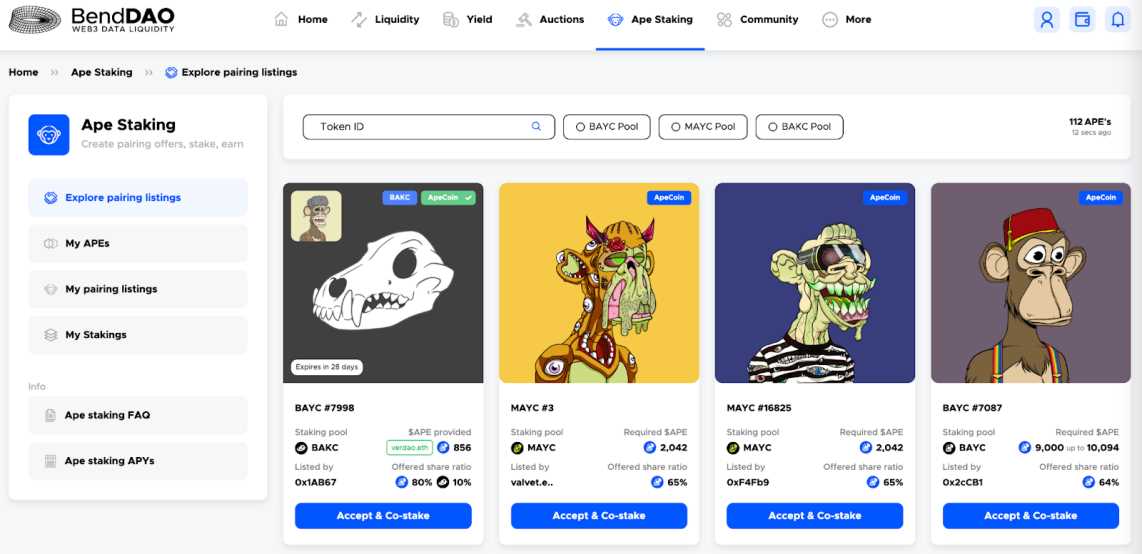The width and height of the screenshot is (1142, 554).
Task: Open the Community menu
Action: pos(757,20)
